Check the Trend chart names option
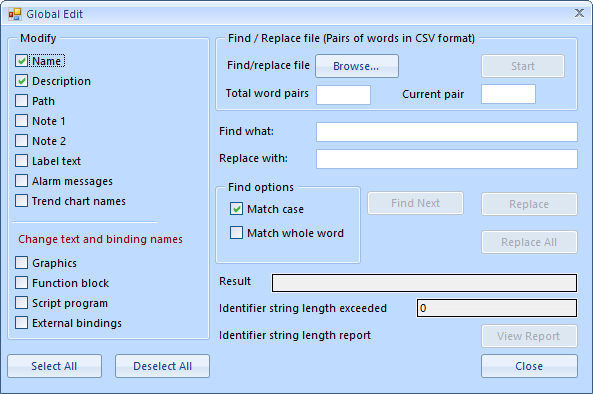The width and height of the screenshot is (593, 394). [22, 201]
